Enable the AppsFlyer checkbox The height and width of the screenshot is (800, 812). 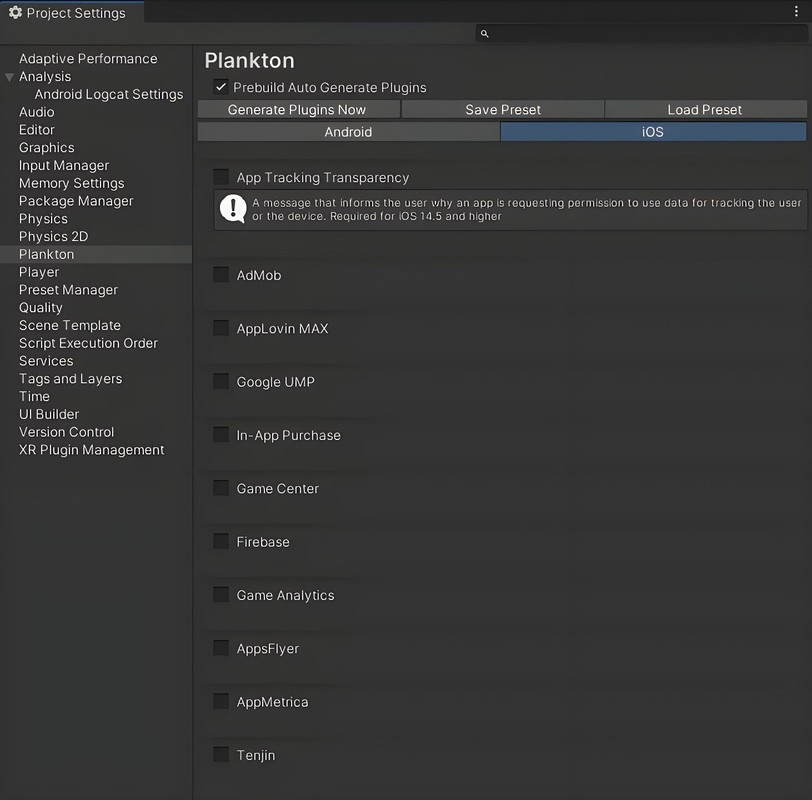tap(221, 648)
